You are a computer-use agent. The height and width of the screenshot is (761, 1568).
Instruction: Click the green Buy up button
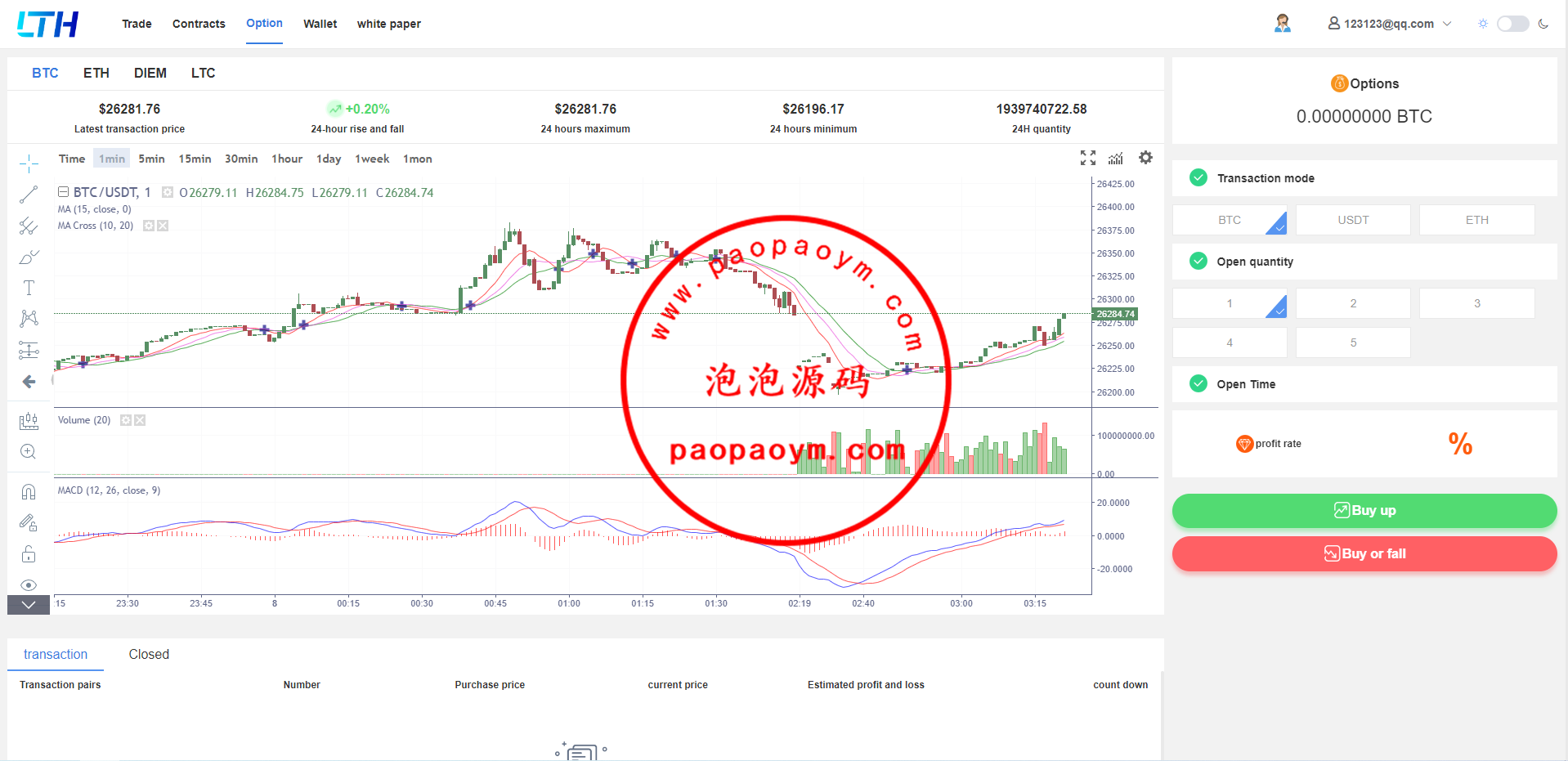[1364, 511]
